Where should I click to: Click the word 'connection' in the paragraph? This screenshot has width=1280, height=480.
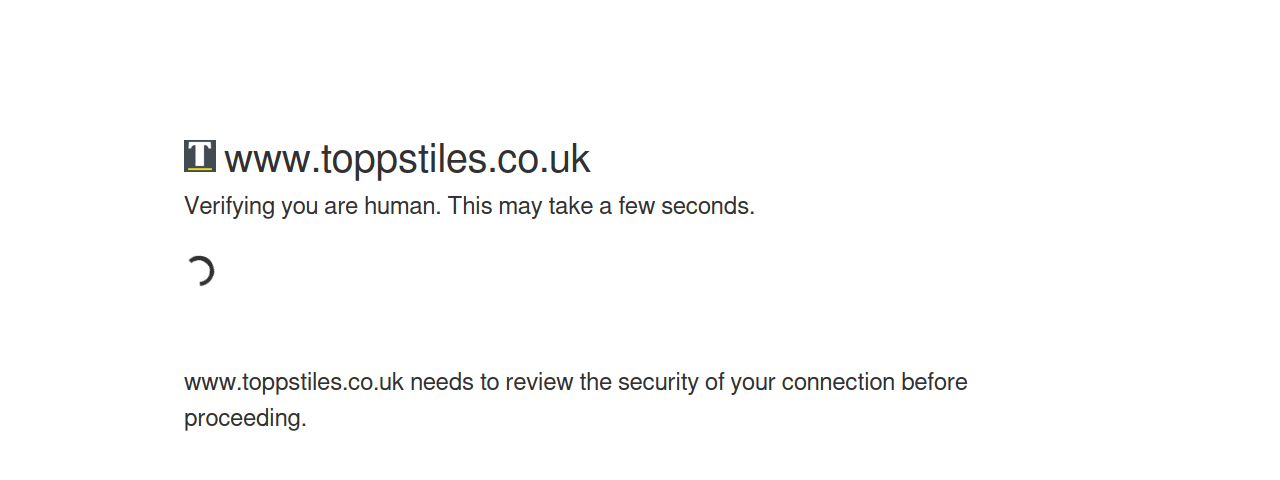(x=838, y=382)
